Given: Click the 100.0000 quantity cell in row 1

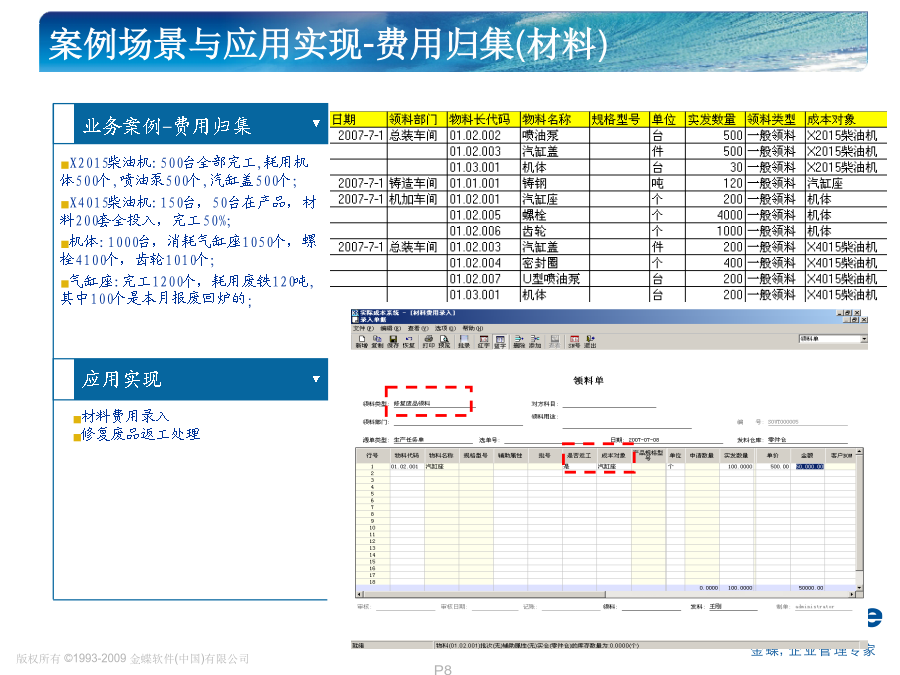Looking at the screenshot, I should 737,467.
